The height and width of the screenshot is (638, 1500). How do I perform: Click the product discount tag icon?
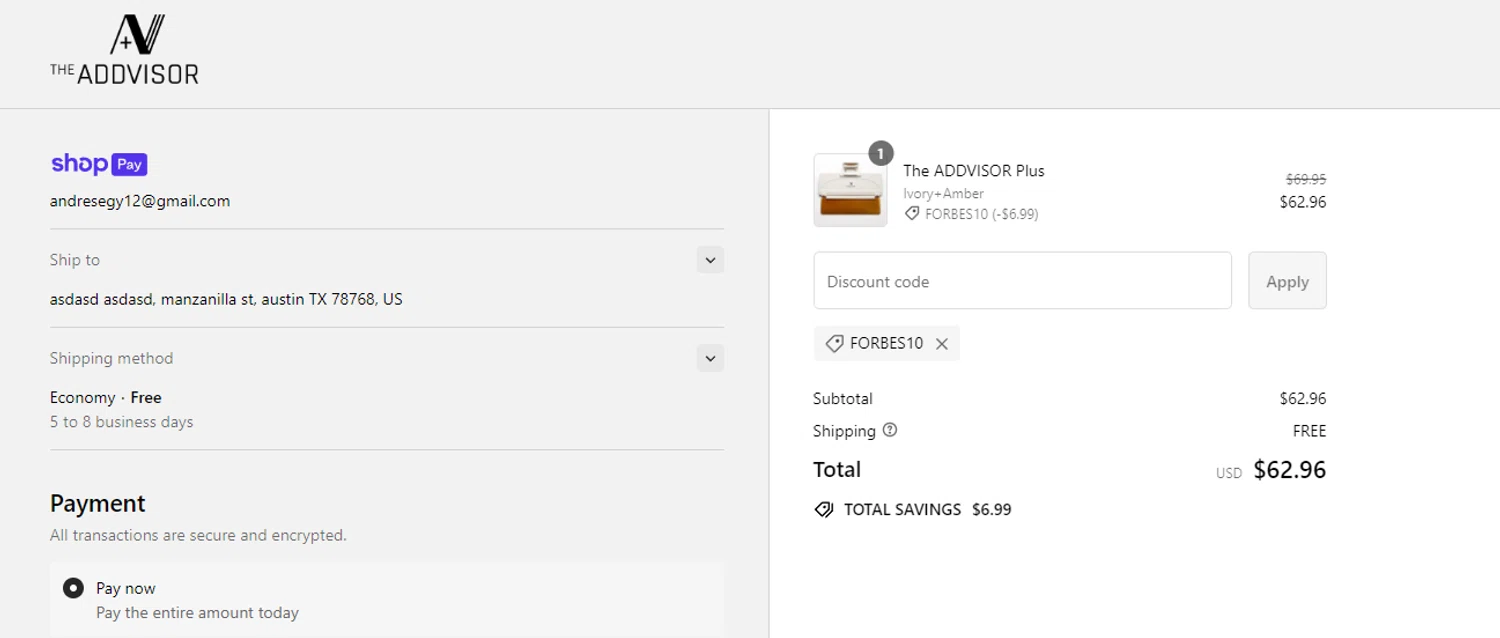point(912,214)
